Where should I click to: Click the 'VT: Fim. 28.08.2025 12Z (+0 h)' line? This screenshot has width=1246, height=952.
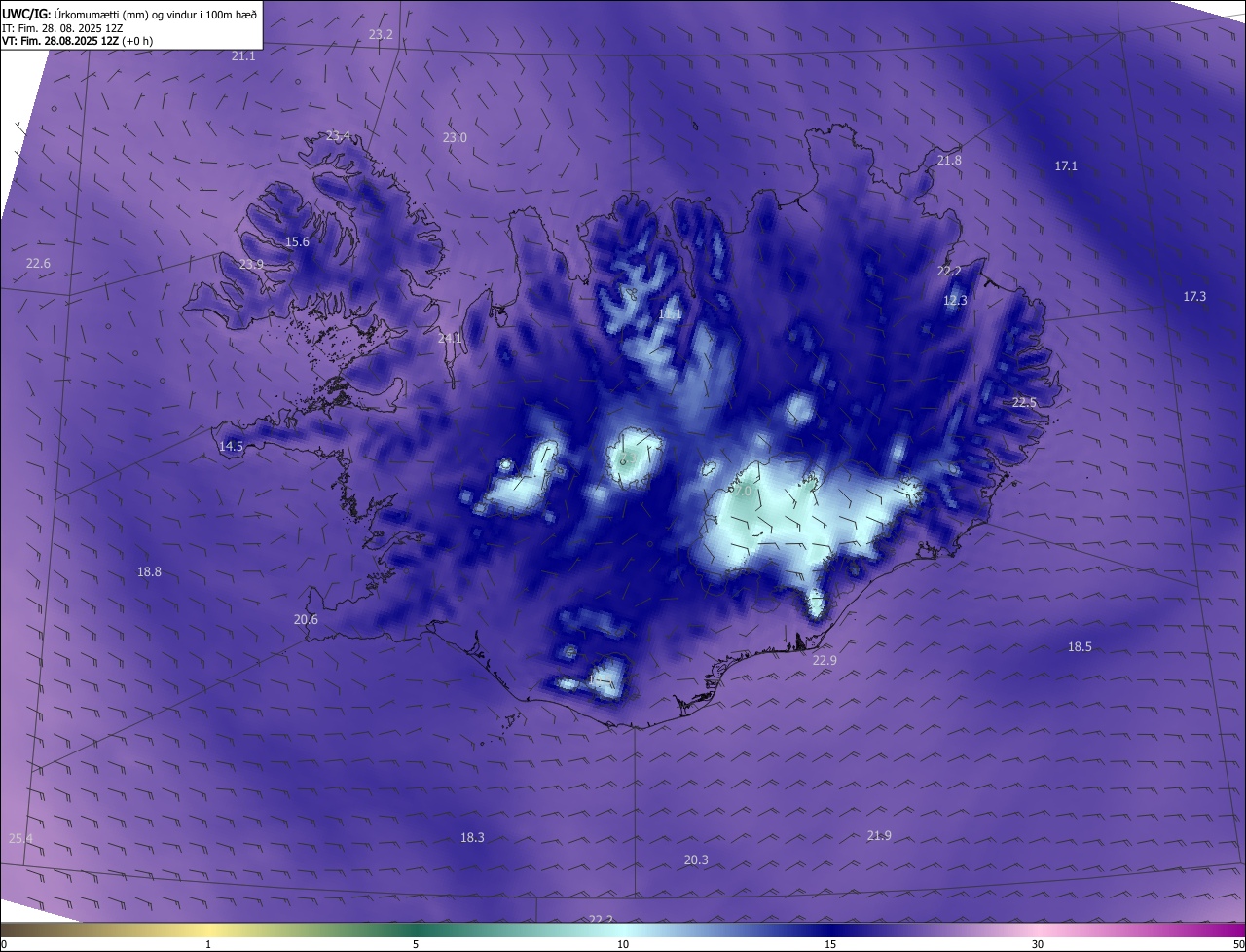(x=77, y=41)
